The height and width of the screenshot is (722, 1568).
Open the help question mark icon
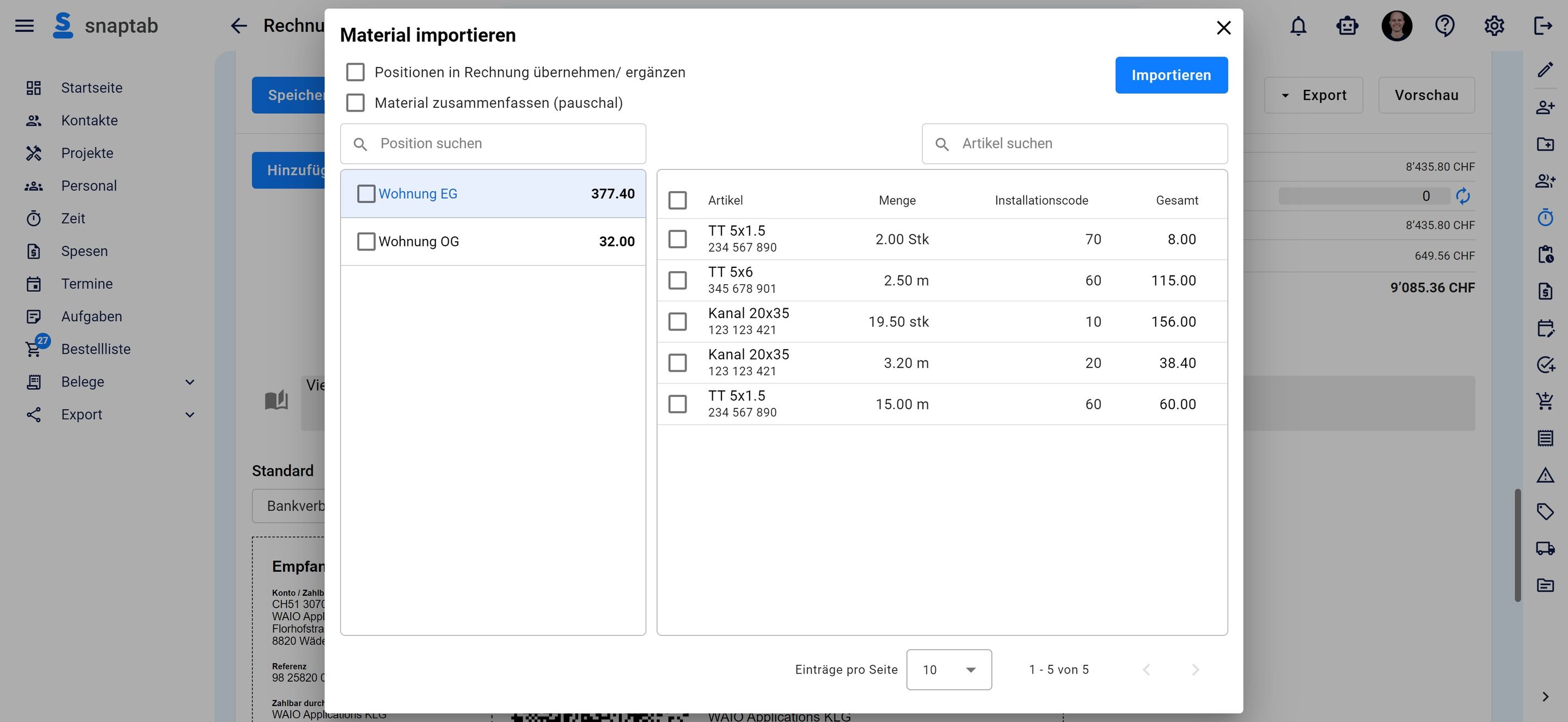coord(1445,26)
